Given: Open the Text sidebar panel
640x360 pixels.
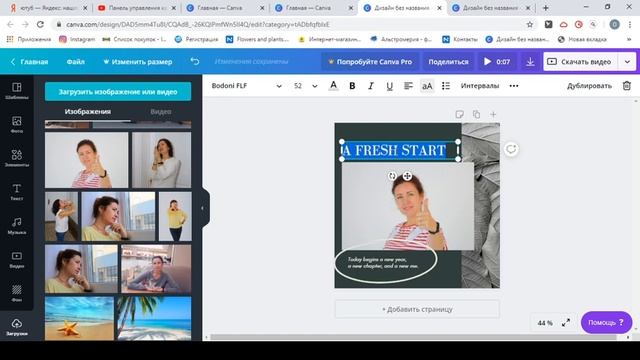Looking at the screenshot, I should point(17,192).
